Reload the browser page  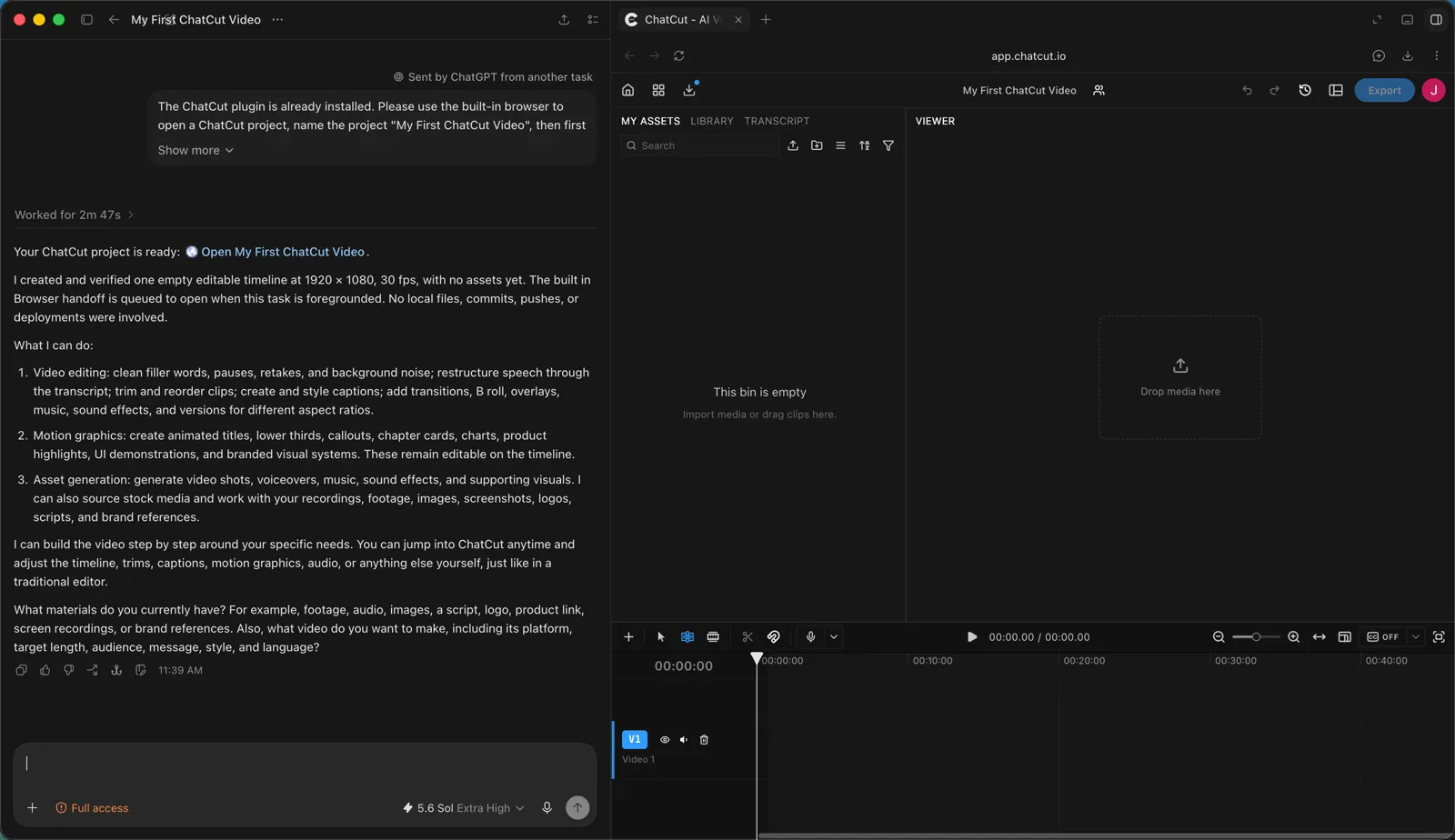click(x=678, y=55)
